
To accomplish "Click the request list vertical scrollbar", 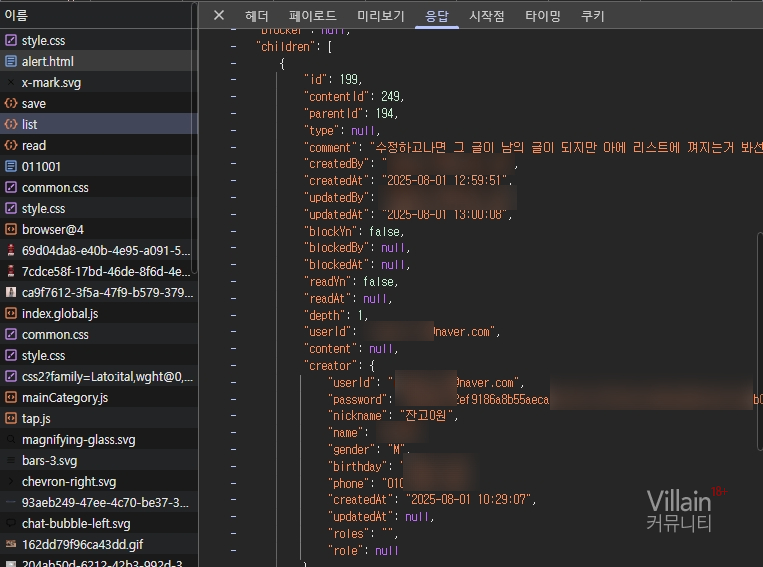I will pyautogui.click(x=194, y=150).
